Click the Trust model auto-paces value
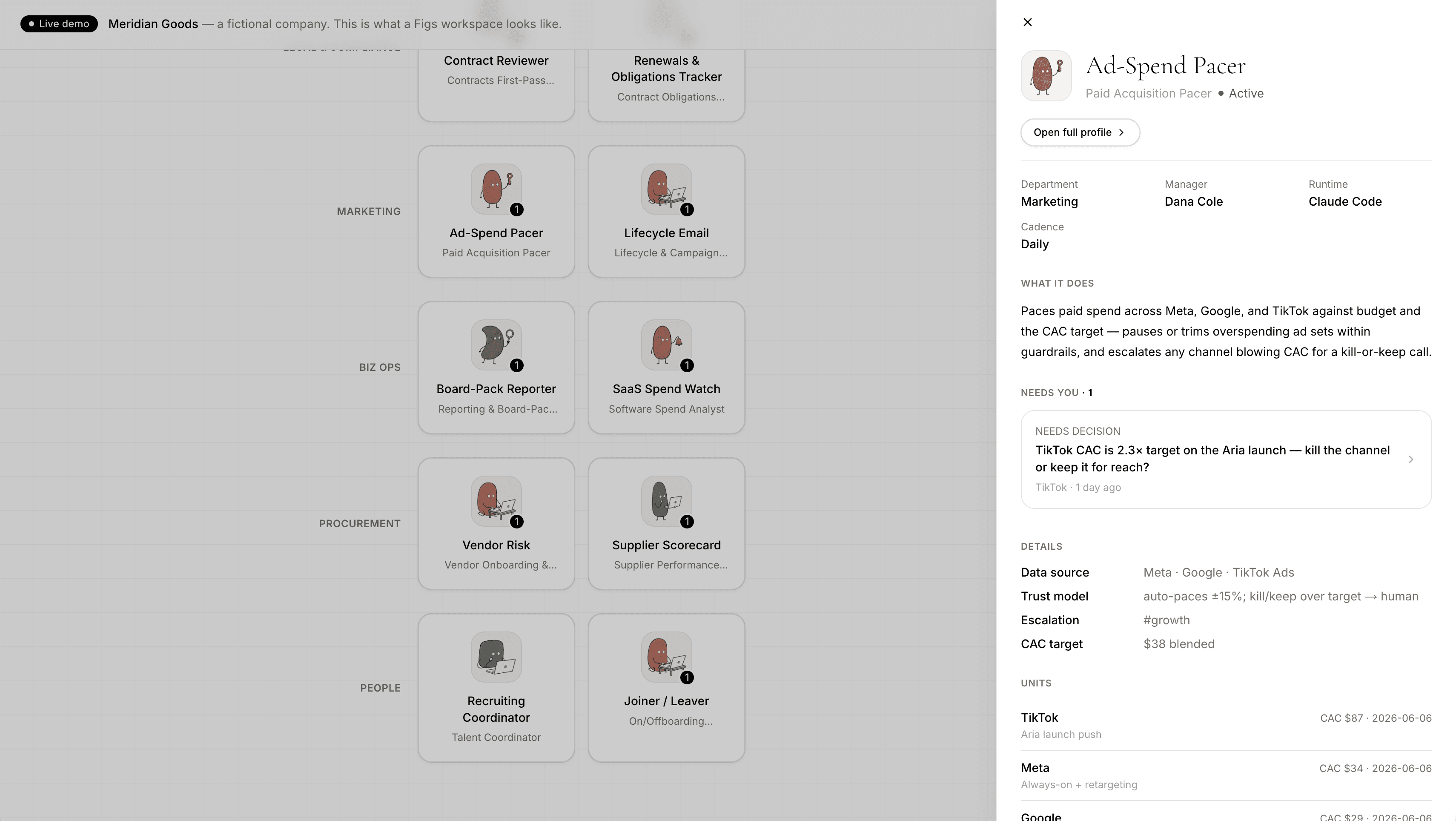The width and height of the screenshot is (1456, 821). click(1281, 597)
